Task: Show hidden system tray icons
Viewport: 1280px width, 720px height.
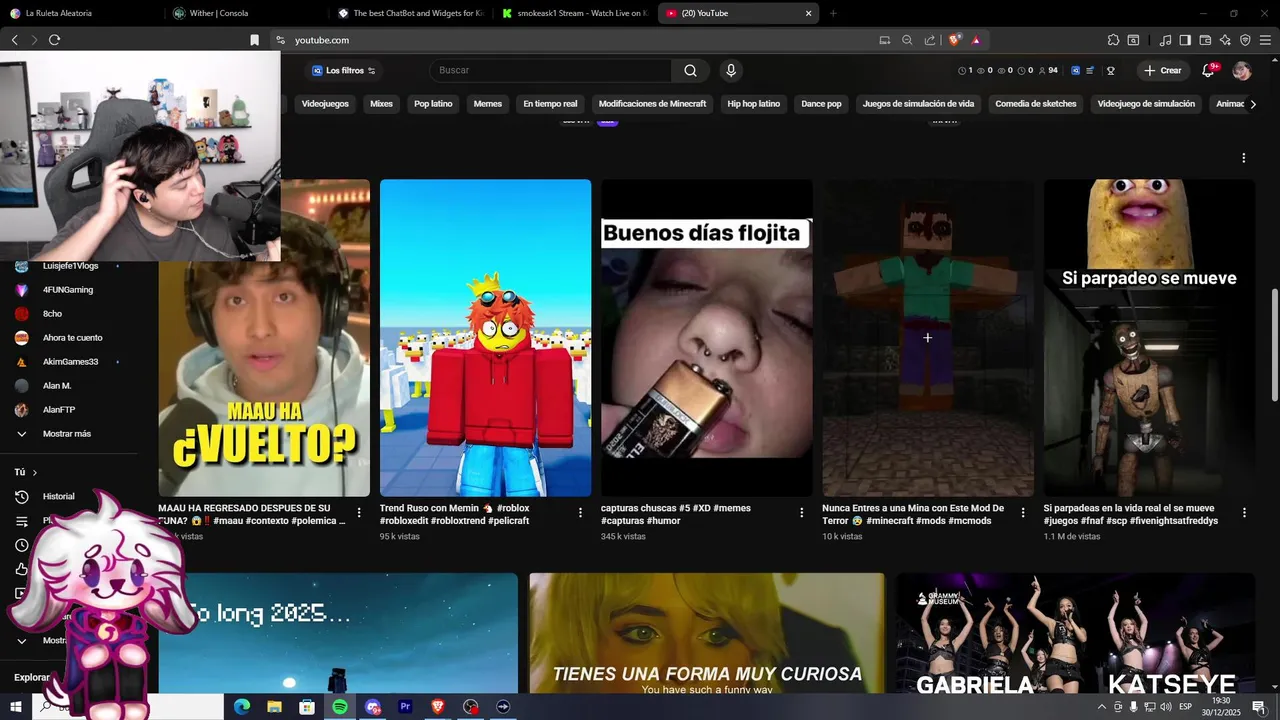Action: point(1102,707)
